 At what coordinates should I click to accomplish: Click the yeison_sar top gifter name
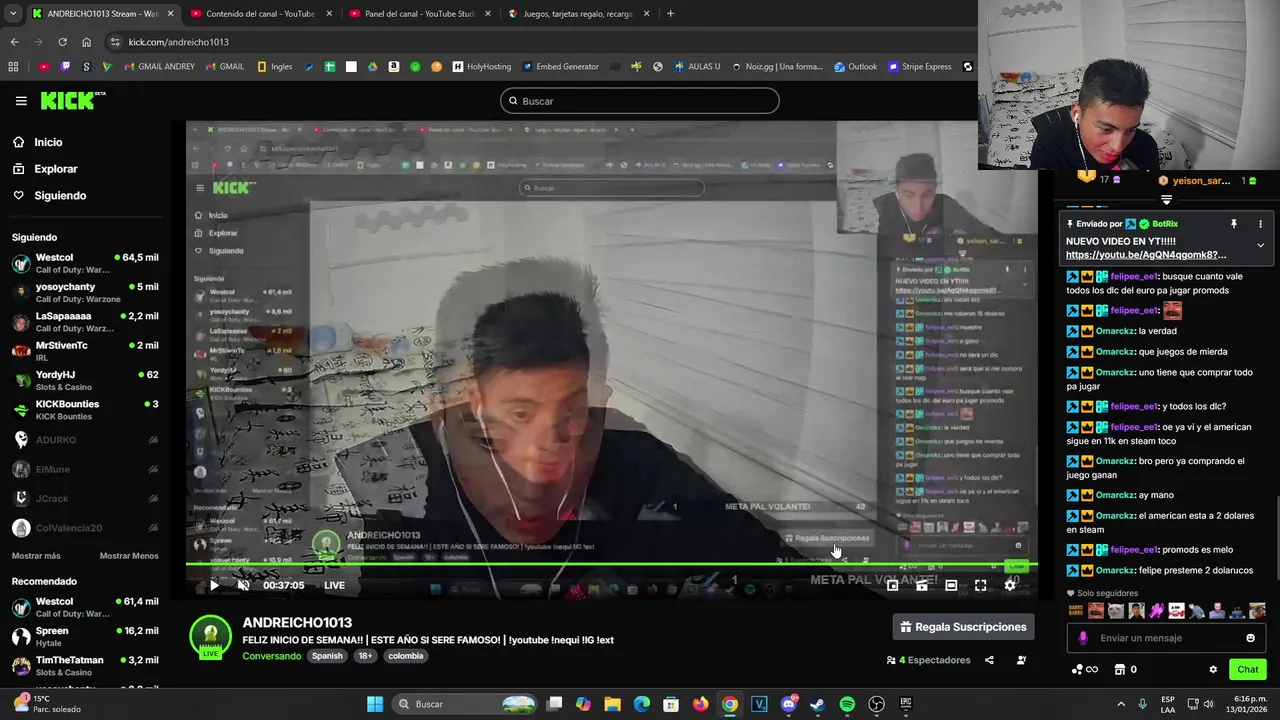tap(1200, 181)
